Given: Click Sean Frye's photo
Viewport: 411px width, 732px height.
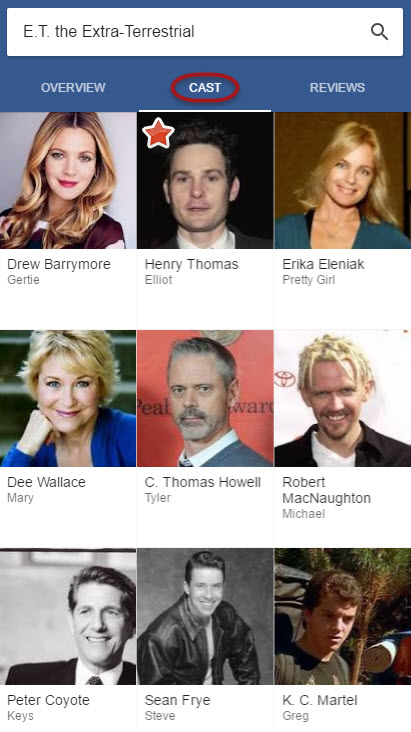Looking at the screenshot, I should click(205, 616).
